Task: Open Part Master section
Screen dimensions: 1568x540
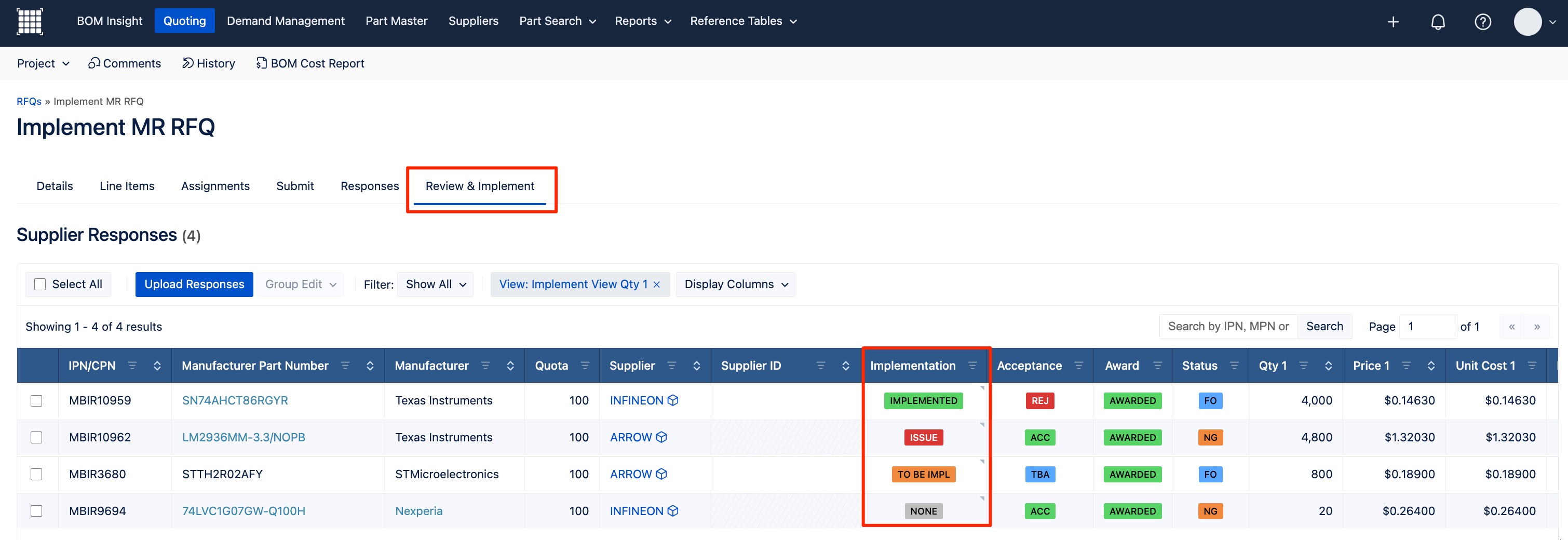Action: (x=396, y=21)
